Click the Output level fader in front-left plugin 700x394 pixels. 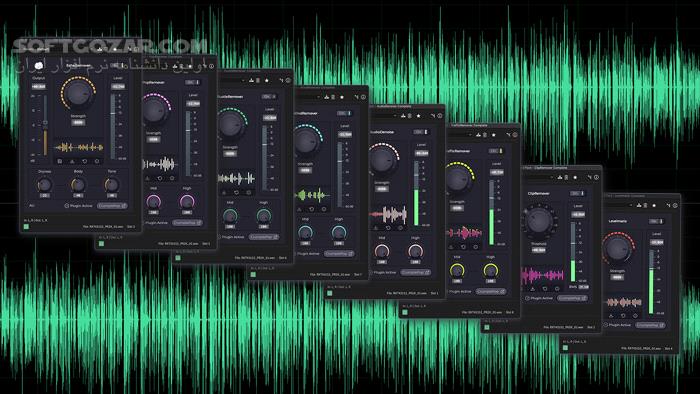[x=45, y=125]
